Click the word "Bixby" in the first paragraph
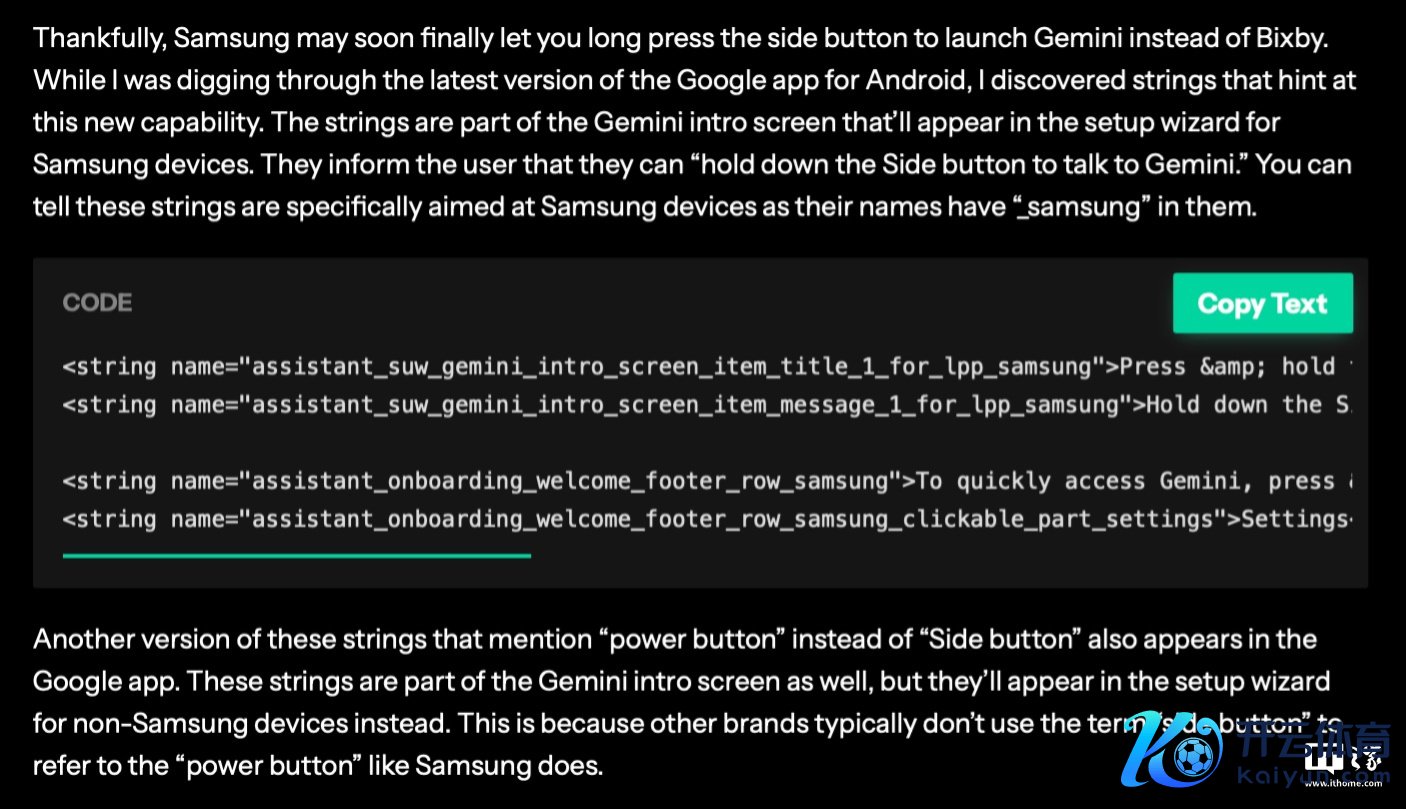The image size is (1406, 809). (x=1292, y=39)
